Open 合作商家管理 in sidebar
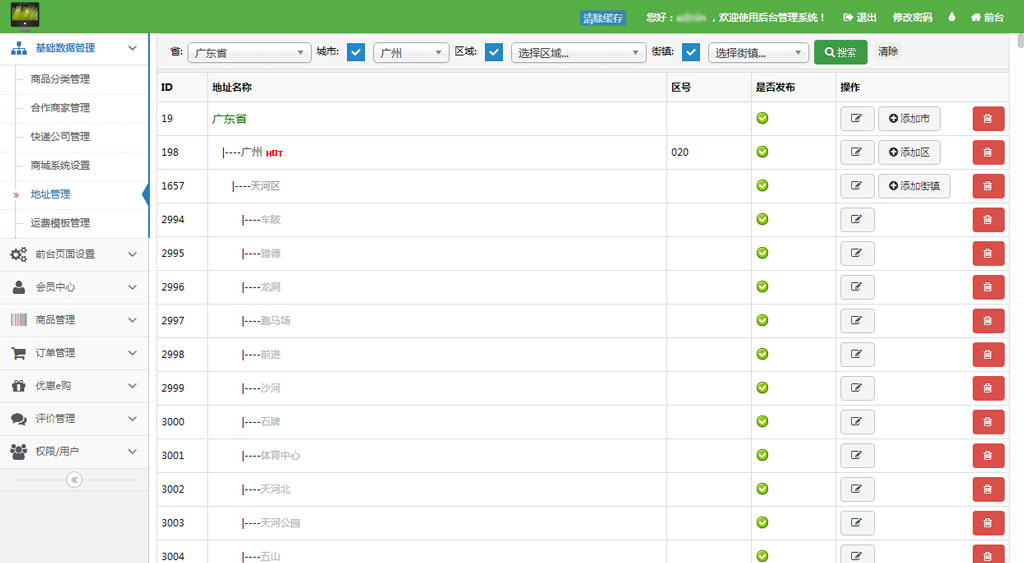 click(x=60, y=108)
